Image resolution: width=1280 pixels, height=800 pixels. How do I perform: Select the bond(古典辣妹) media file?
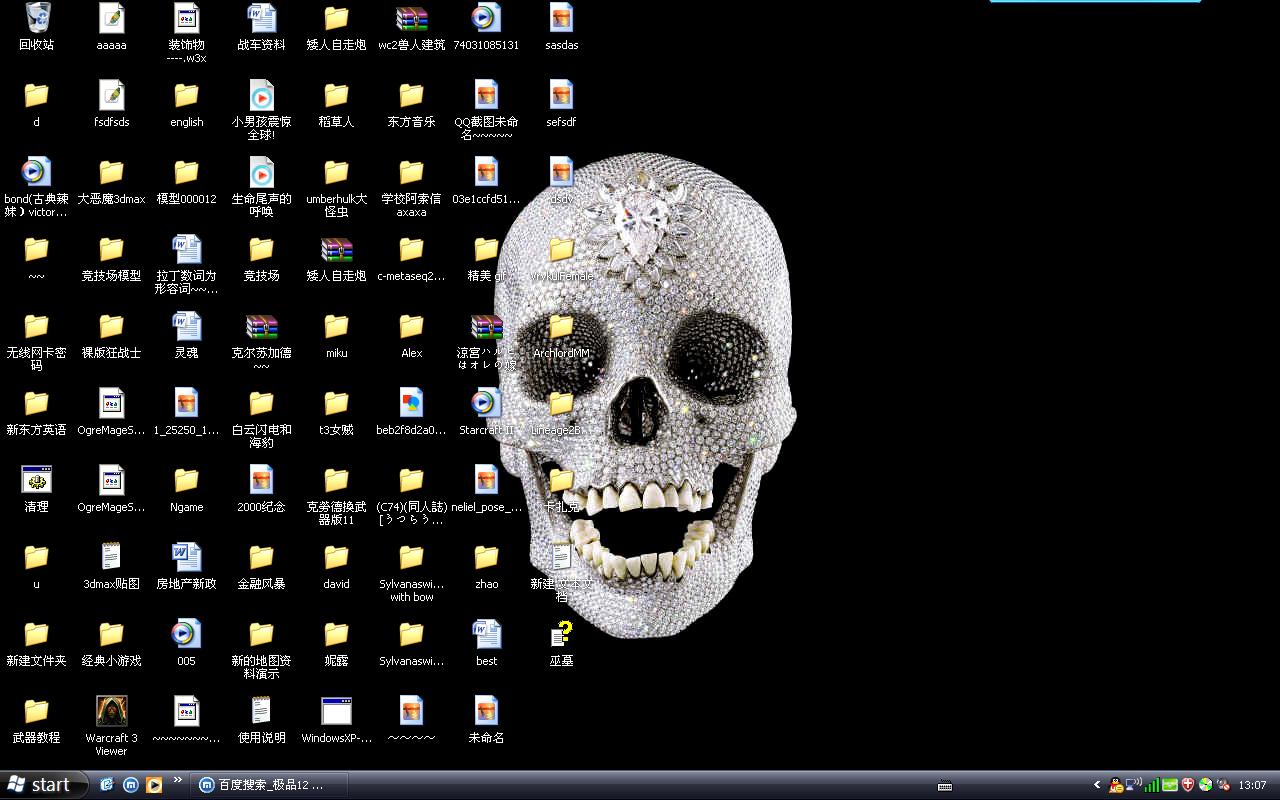click(x=37, y=172)
